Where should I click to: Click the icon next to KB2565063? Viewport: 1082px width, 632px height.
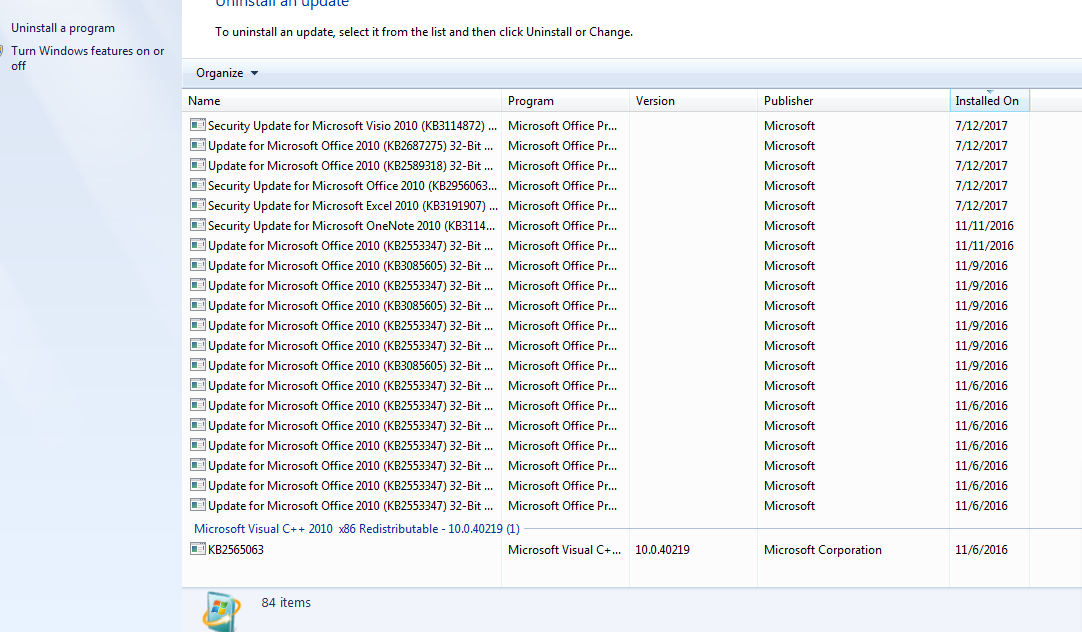click(x=198, y=549)
